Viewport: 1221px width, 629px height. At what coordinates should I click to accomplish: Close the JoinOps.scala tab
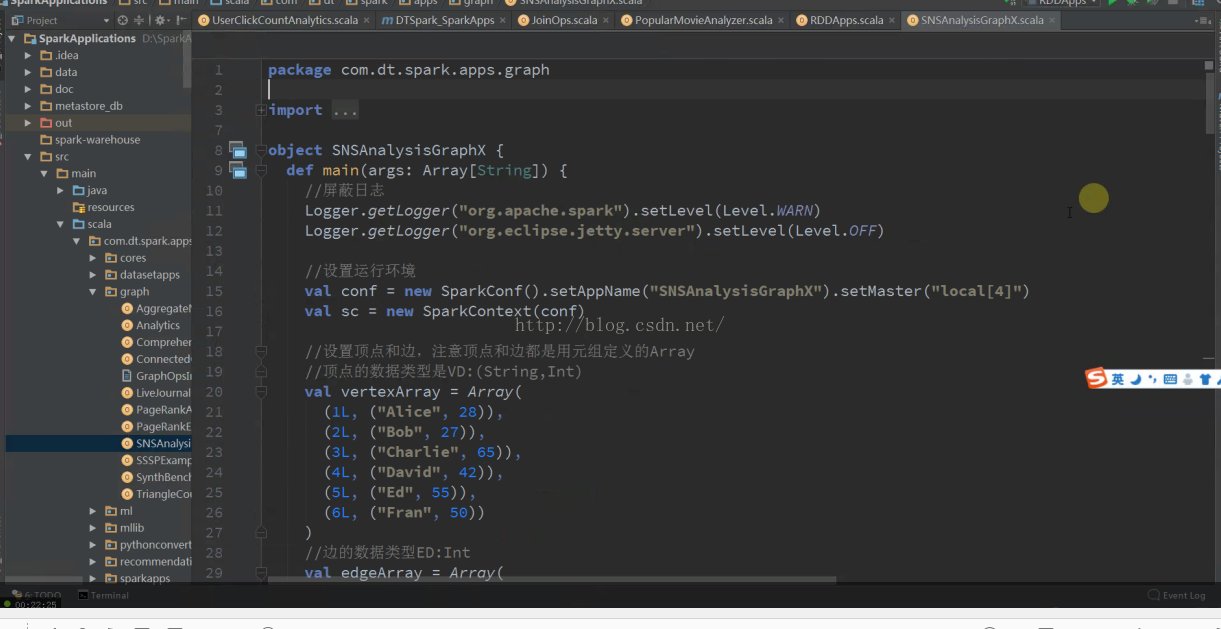(605, 20)
